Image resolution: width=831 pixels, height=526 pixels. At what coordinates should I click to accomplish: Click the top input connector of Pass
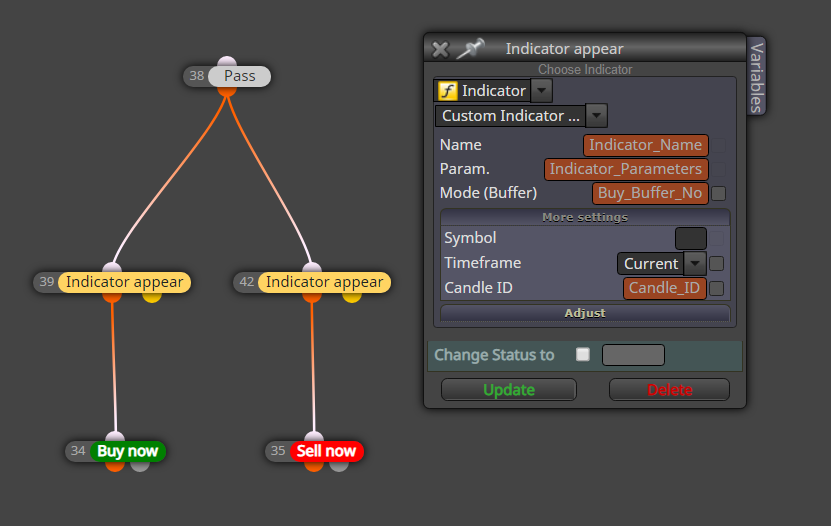[x=227, y=61]
